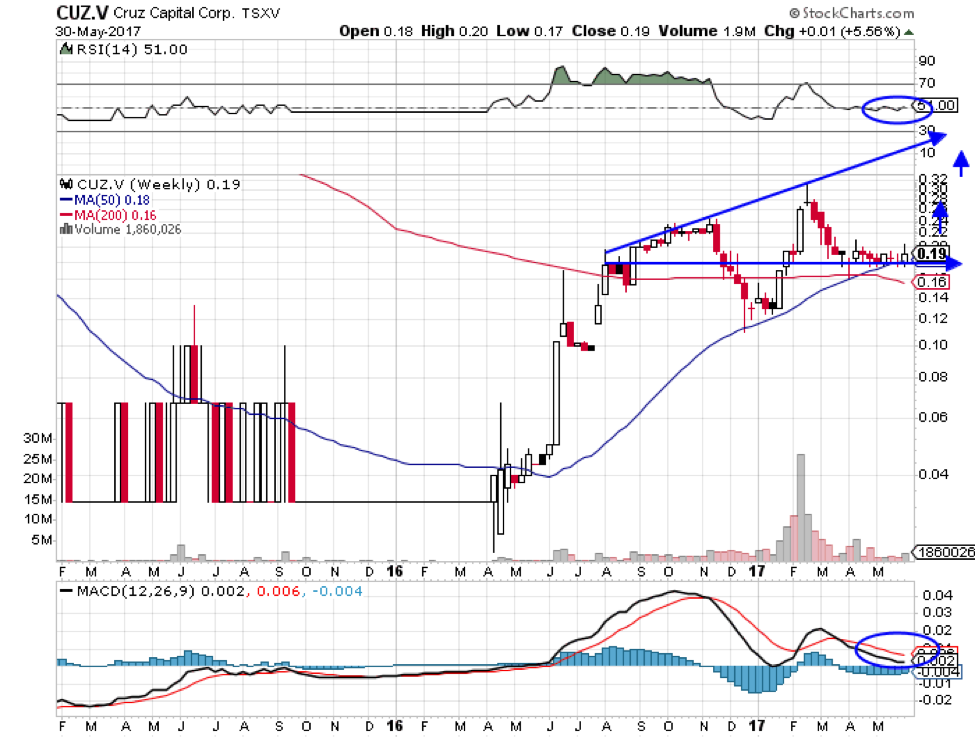
Task: Click the 0.14 price axis label
Action: [x=933, y=297]
